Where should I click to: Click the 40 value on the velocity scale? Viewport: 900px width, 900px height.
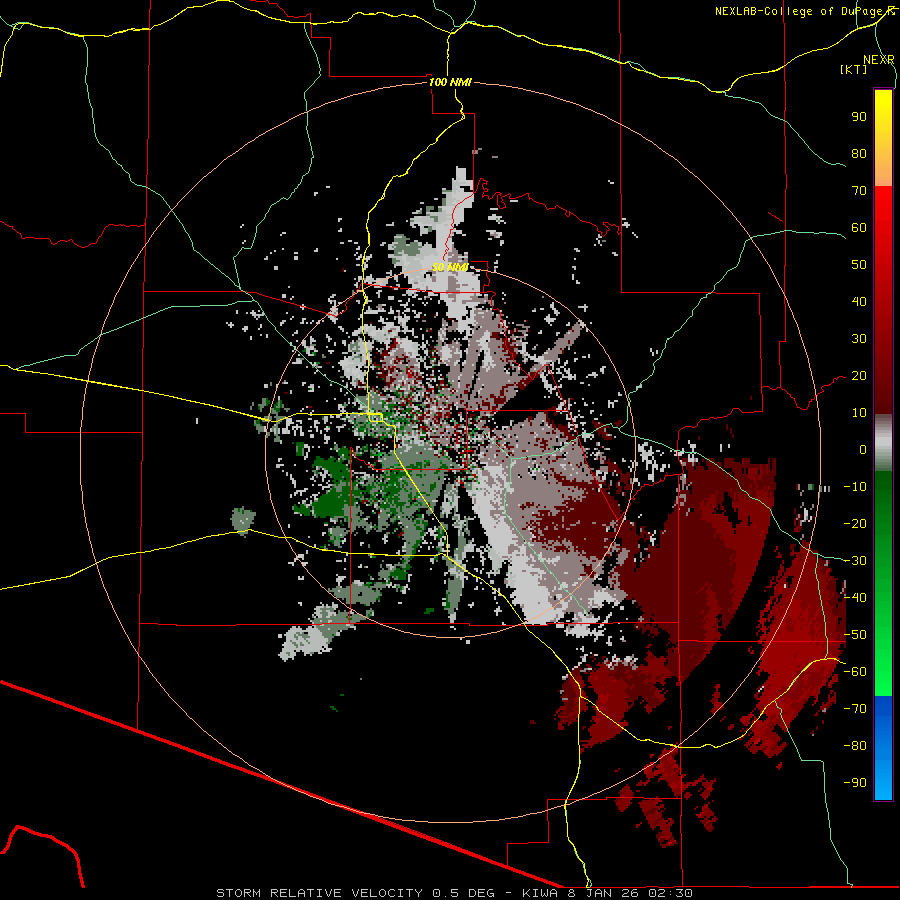click(859, 301)
